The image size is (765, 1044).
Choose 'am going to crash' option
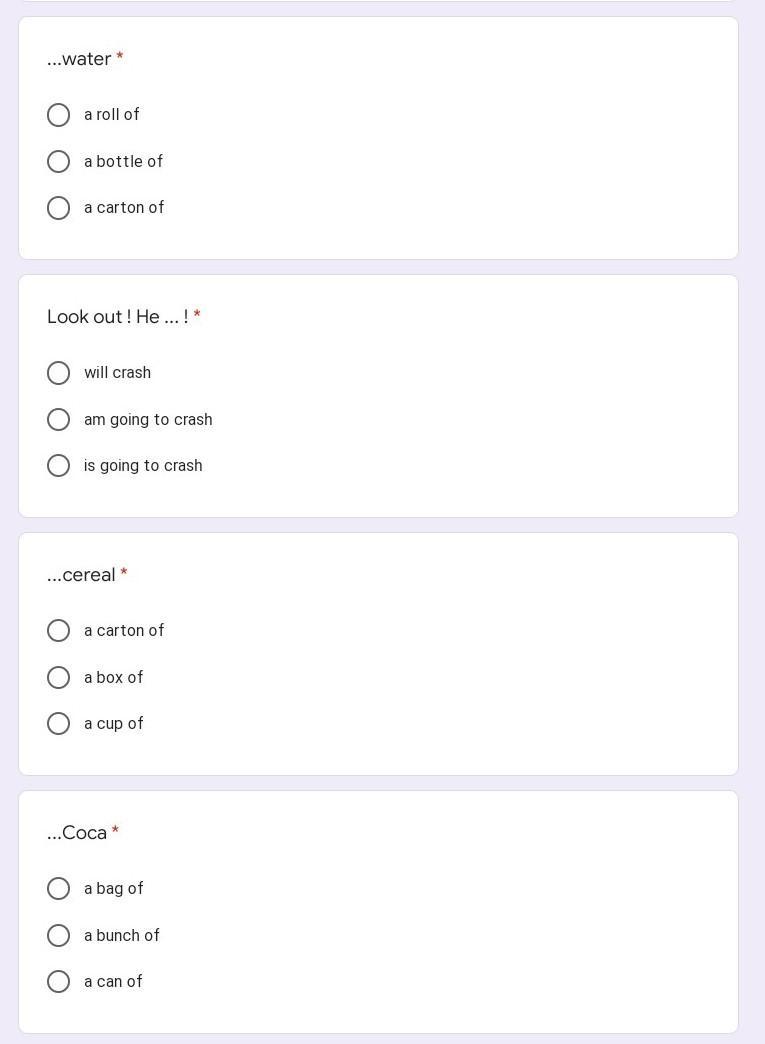click(59, 420)
